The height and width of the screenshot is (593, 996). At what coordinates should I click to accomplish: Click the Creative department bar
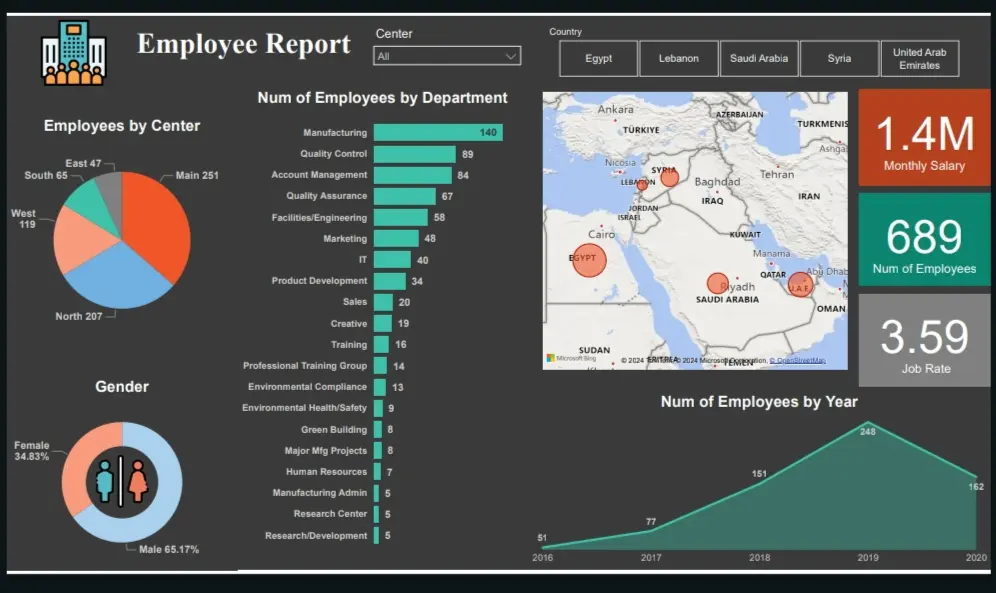382,323
